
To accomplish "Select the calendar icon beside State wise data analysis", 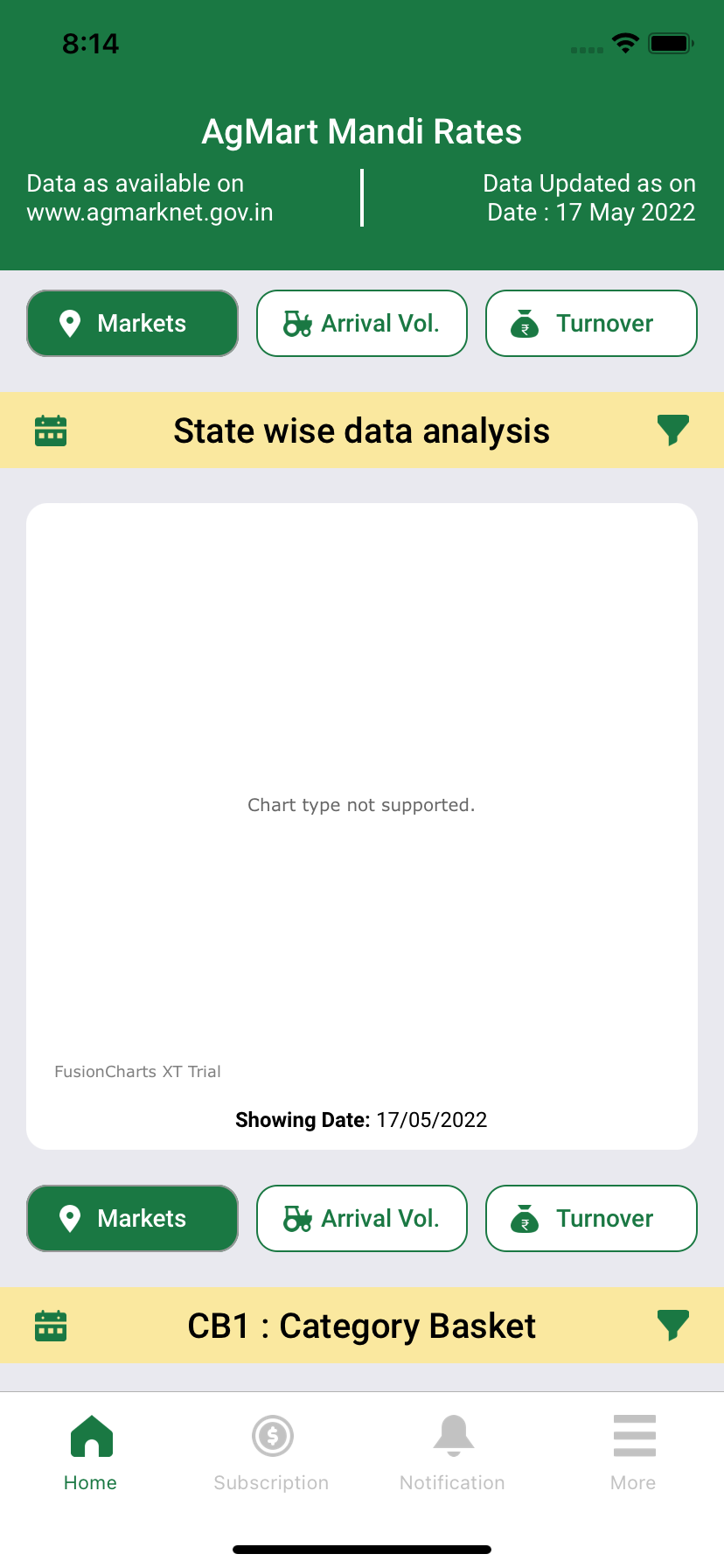I will [50, 430].
